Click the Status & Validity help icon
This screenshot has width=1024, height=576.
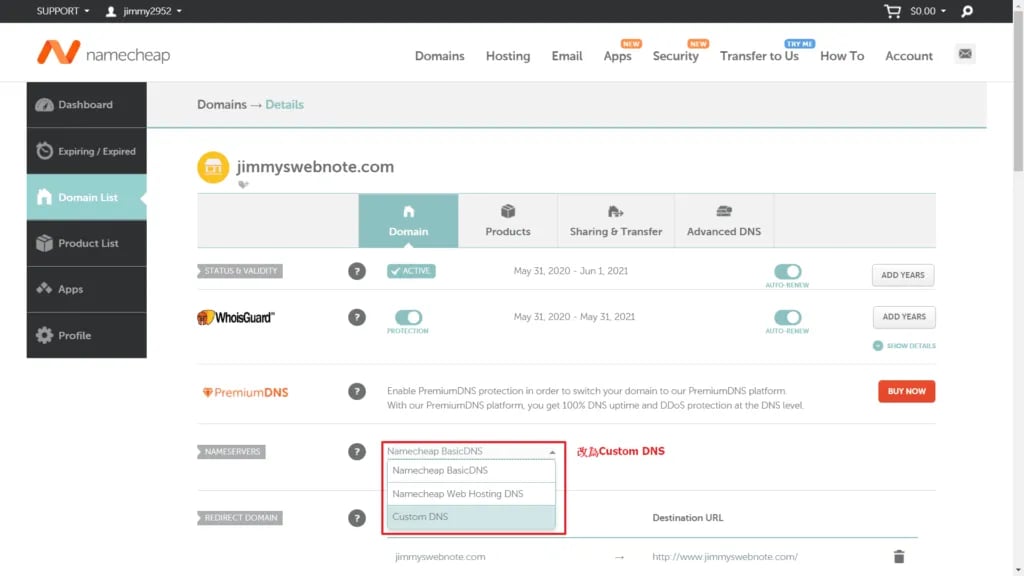coord(357,271)
